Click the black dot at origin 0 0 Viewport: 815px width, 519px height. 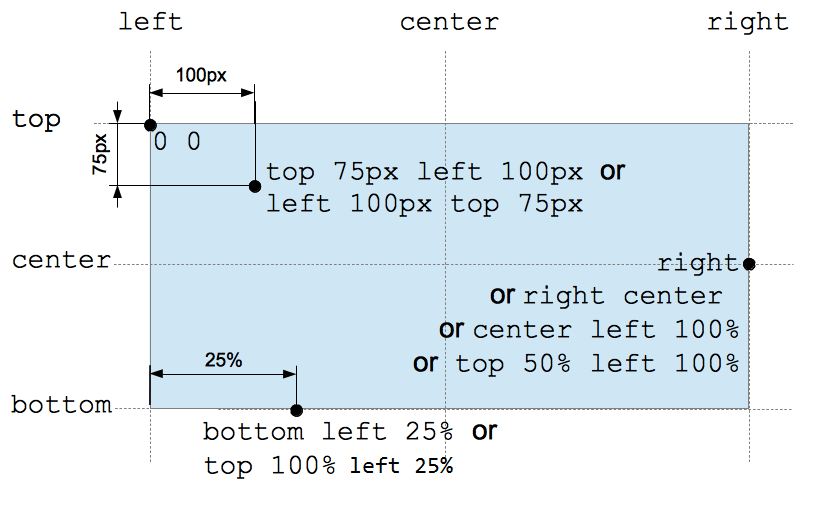150,125
